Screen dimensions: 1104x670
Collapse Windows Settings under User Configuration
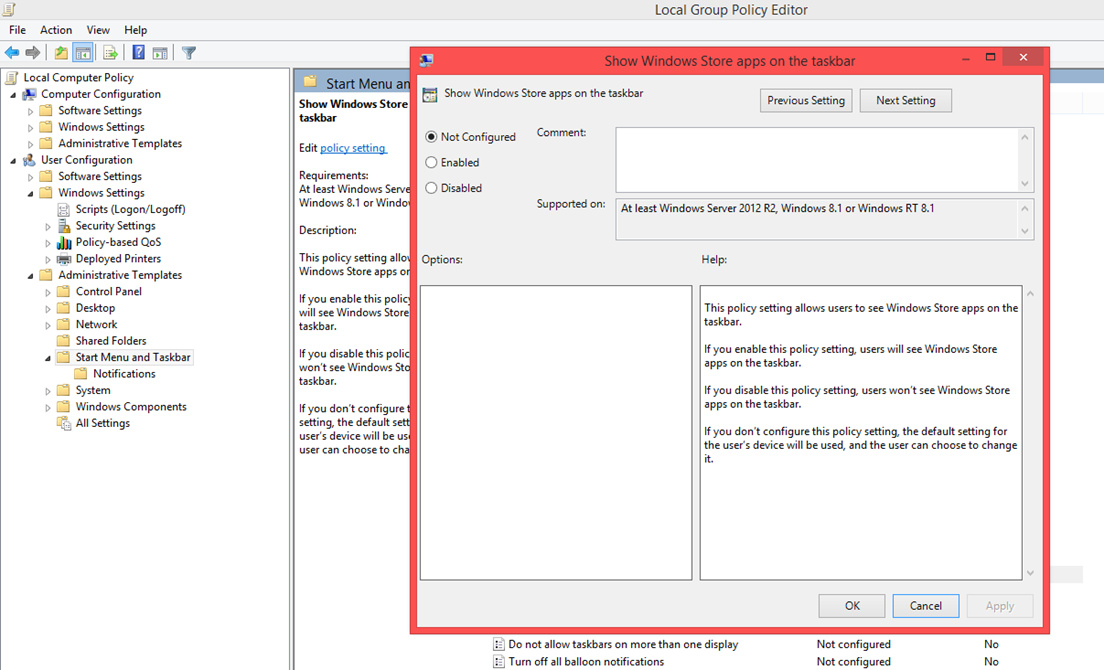(30, 193)
